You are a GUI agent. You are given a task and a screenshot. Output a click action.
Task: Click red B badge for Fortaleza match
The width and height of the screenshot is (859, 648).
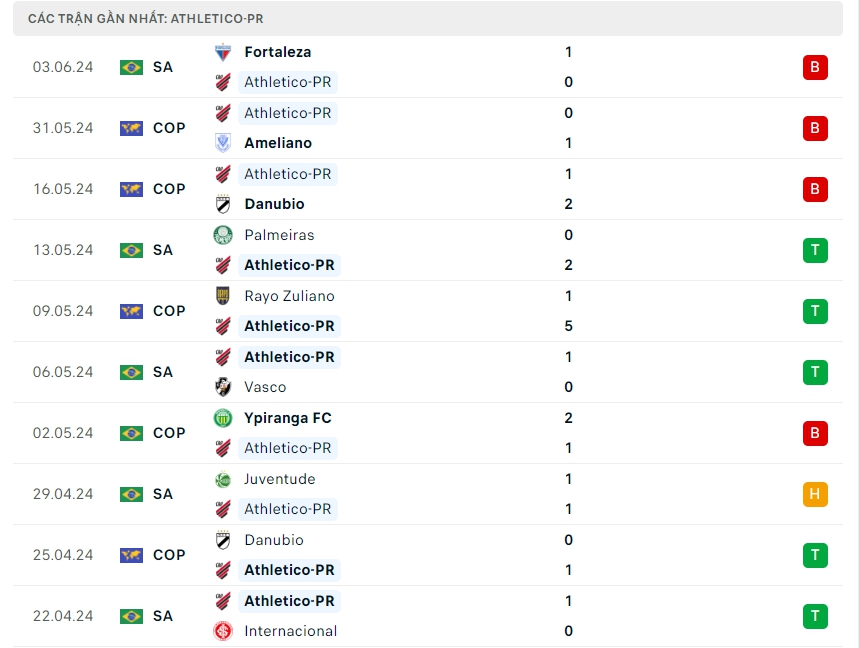tap(815, 67)
